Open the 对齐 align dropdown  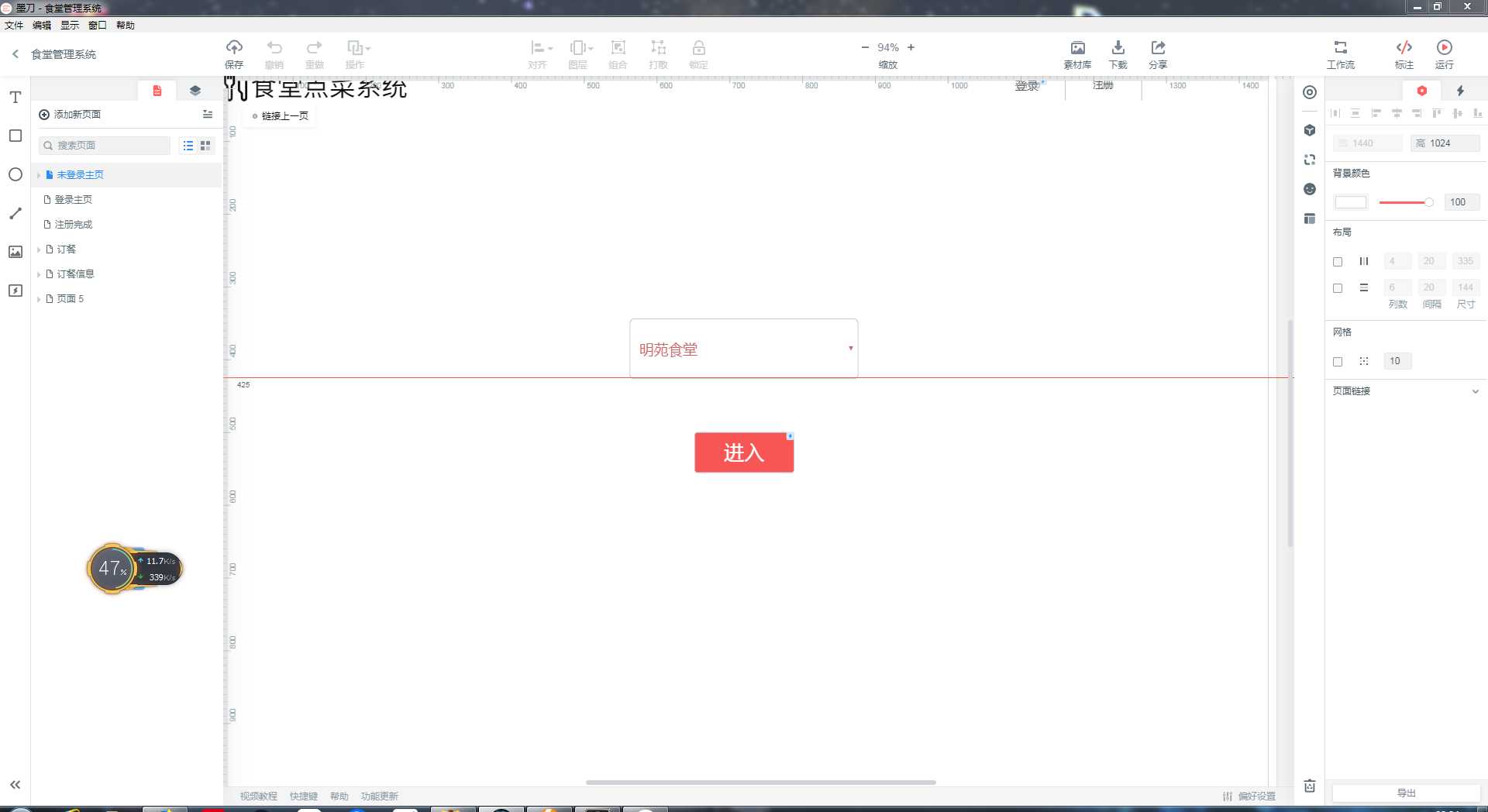click(541, 54)
